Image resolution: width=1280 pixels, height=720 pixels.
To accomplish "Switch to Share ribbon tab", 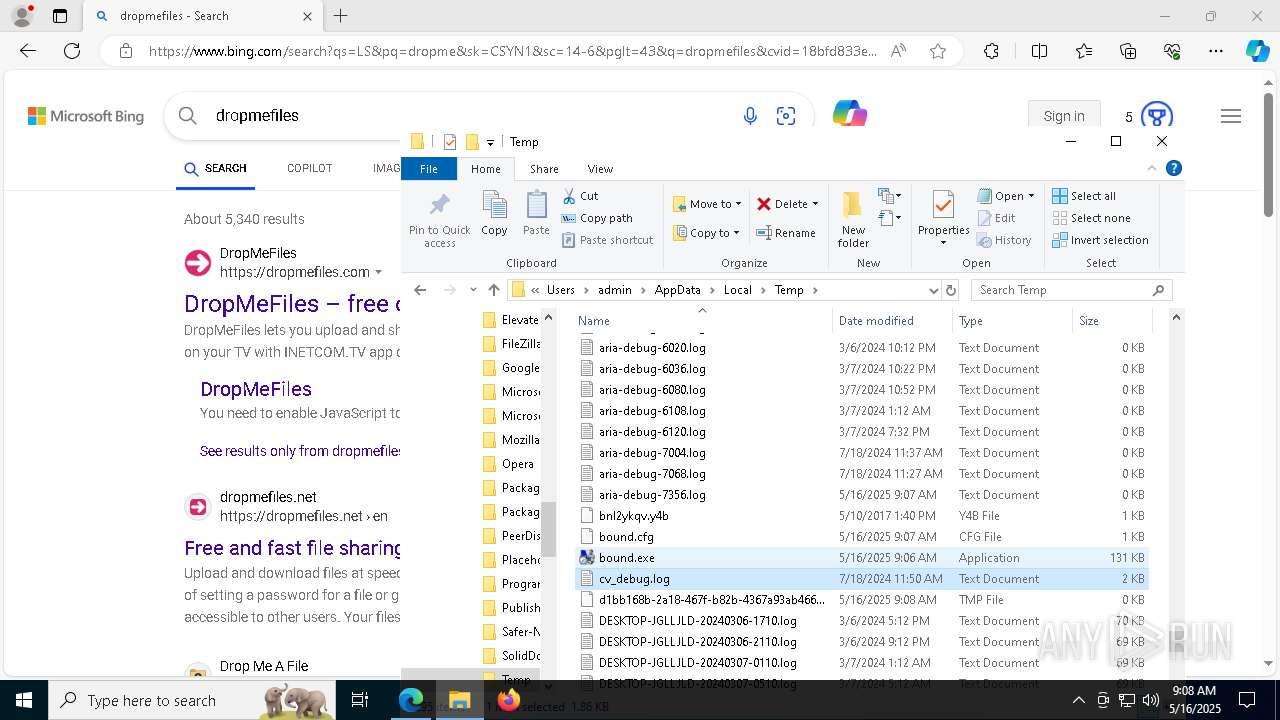I will click(544, 169).
